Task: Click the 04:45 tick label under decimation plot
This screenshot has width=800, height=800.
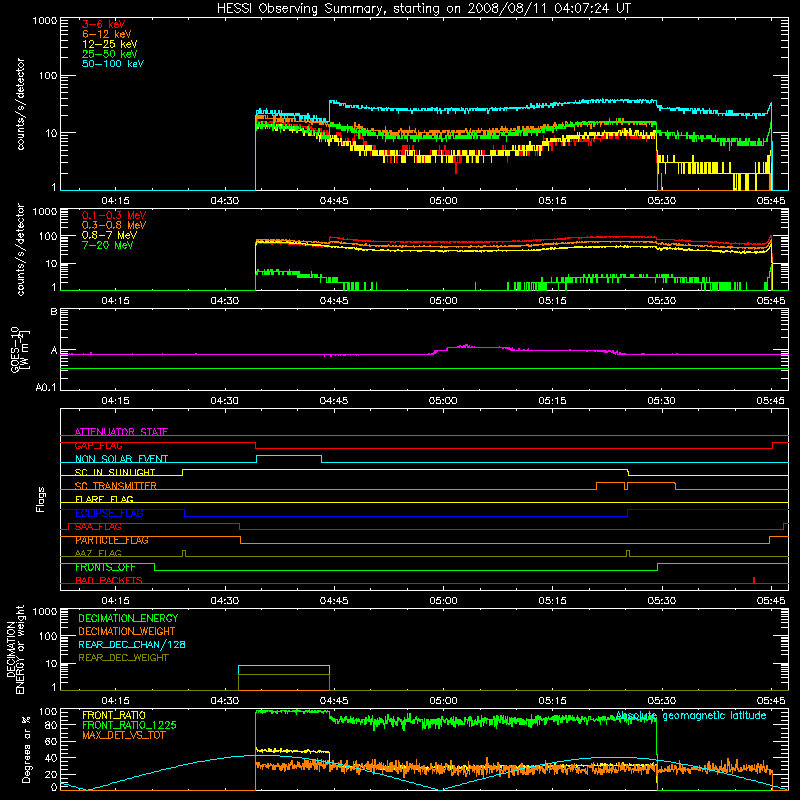Action: (x=334, y=701)
